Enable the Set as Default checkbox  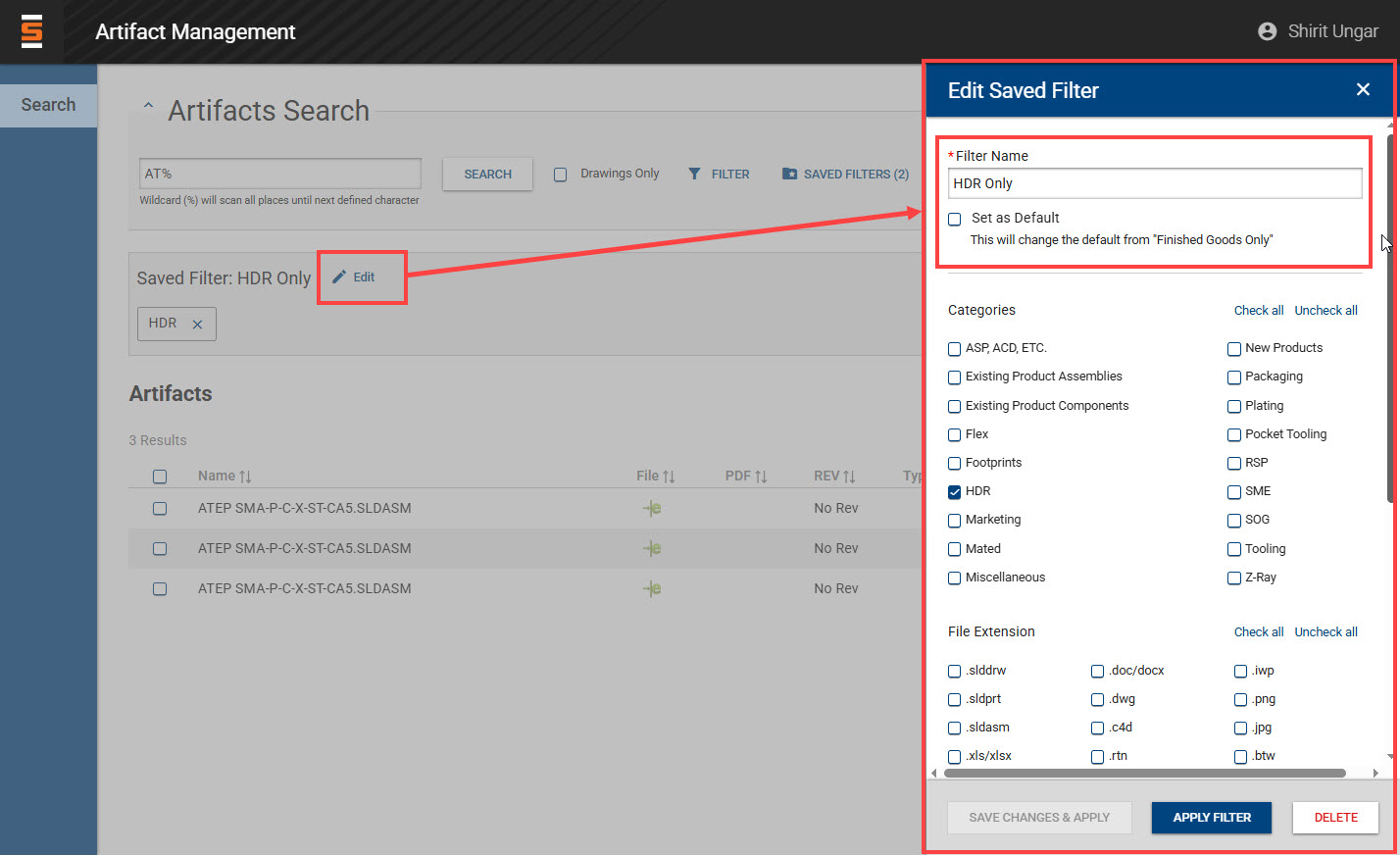click(955, 219)
